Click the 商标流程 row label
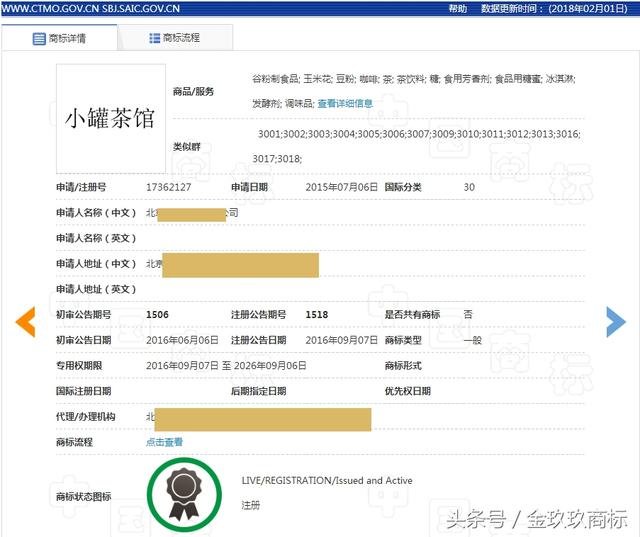 [x=75, y=442]
